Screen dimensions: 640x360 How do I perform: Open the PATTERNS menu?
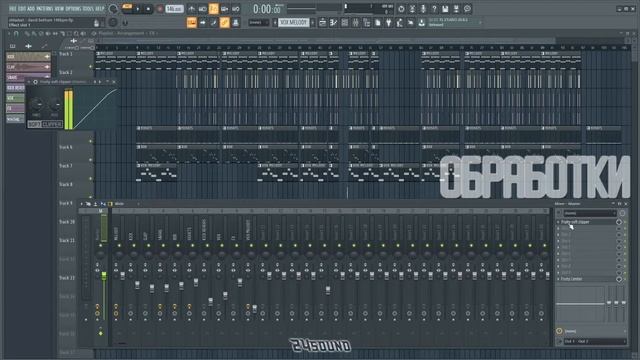tap(44, 9)
